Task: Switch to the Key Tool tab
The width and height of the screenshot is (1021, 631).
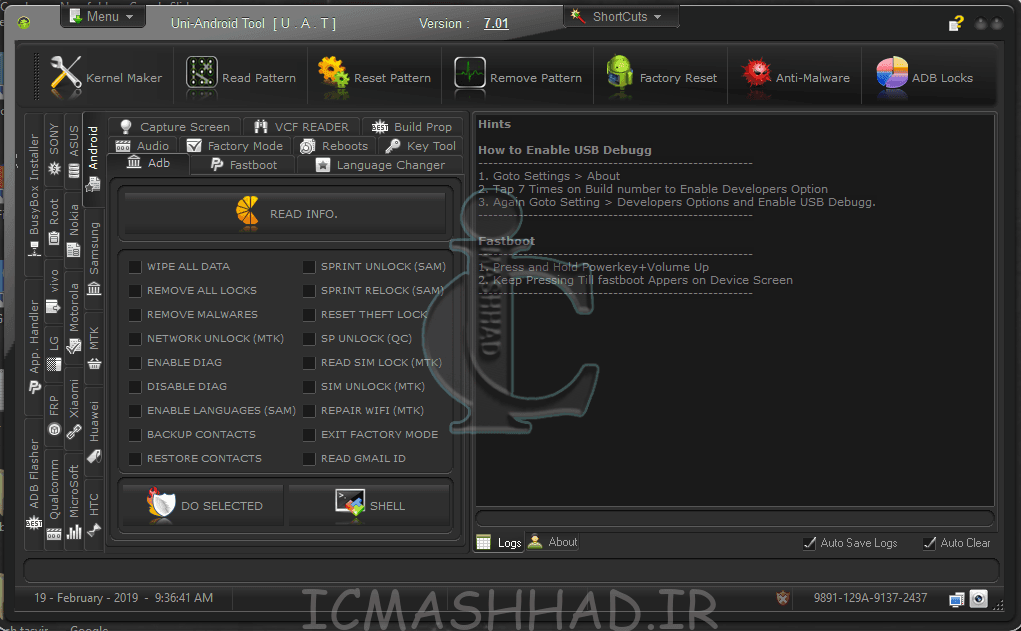Action: (420, 146)
